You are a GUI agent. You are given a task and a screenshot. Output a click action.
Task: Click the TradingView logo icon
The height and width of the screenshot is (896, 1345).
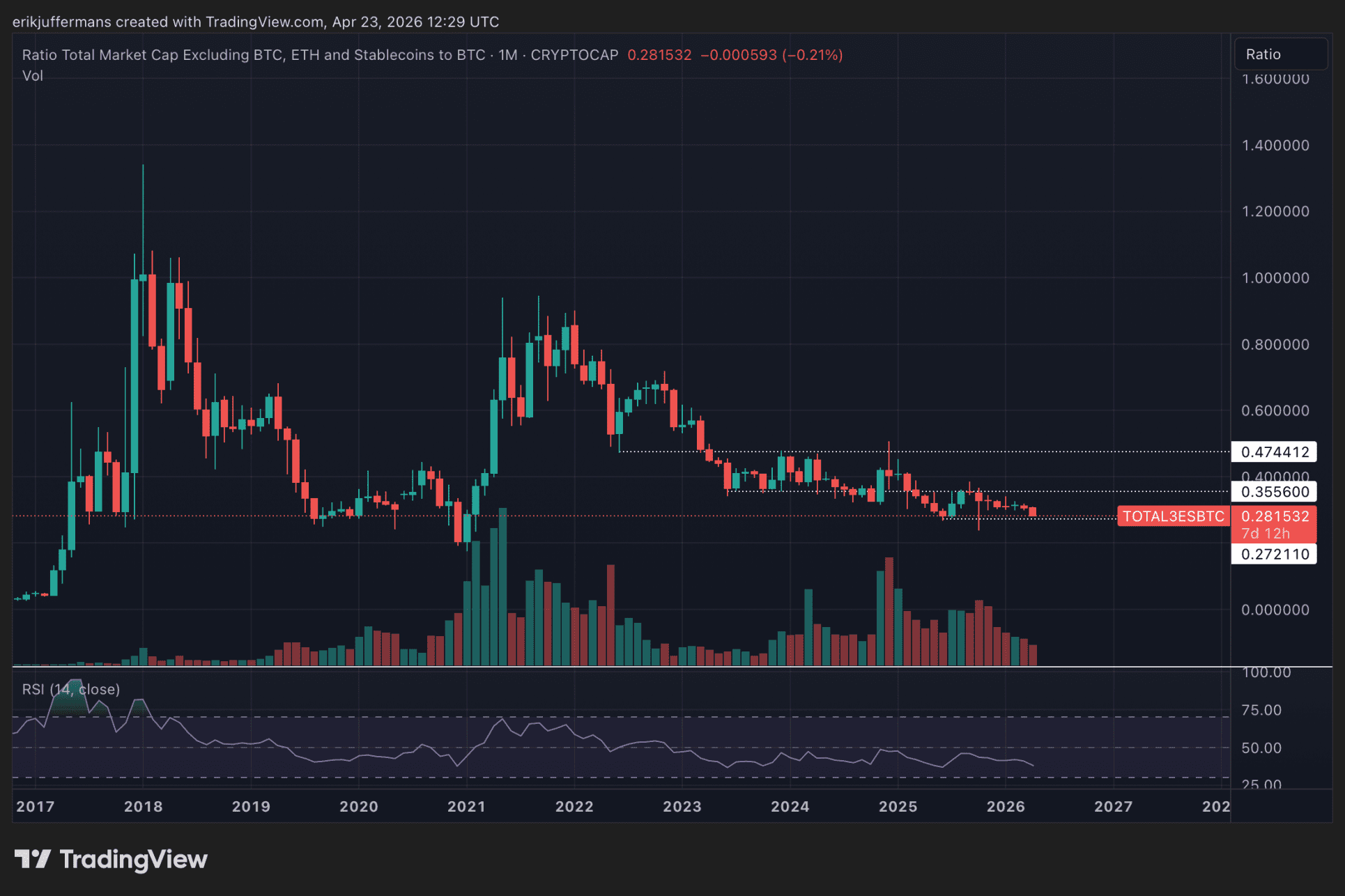point(32,859)
